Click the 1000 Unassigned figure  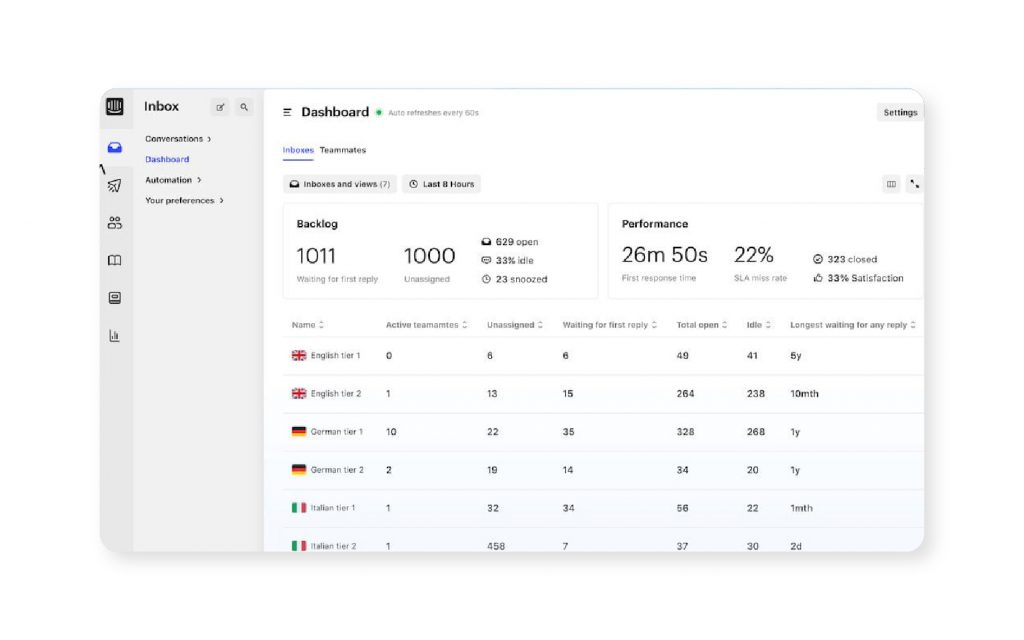pyautogui.click(x=429, y=255)
